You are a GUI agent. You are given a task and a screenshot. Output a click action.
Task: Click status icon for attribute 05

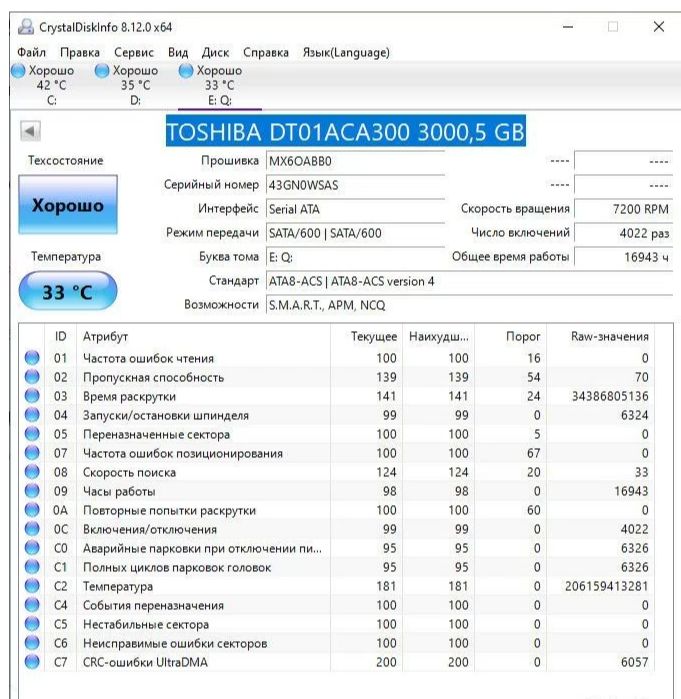click(32, 434)
